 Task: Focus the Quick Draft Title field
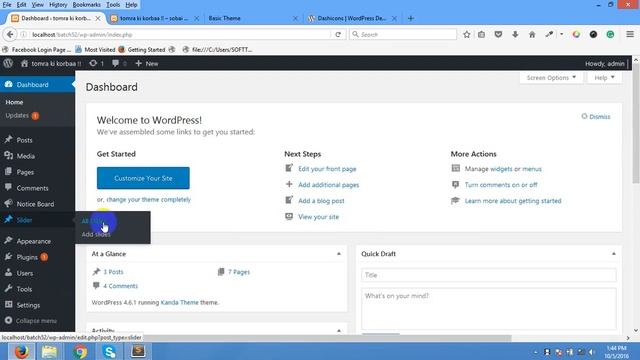tap(489, 275)
